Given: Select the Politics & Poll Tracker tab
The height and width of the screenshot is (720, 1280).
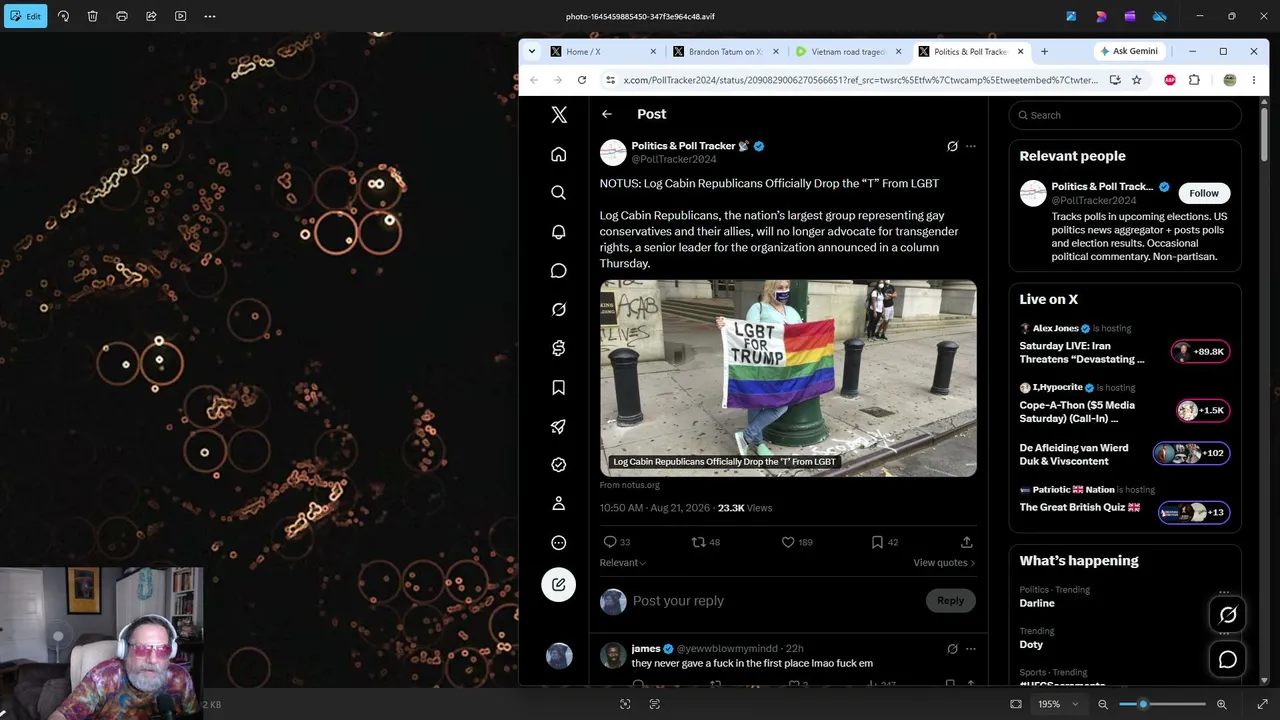Looking at the screenshot, I should tap(970, 52).
